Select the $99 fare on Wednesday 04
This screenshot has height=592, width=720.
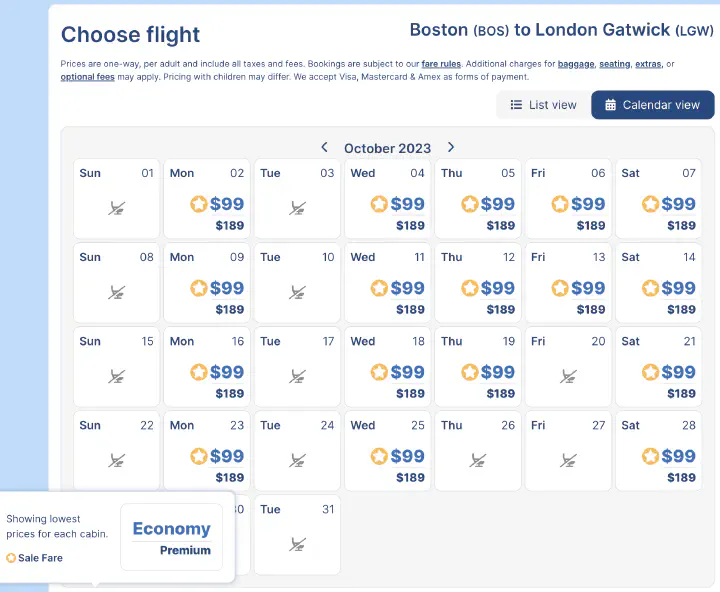point(407,204)
